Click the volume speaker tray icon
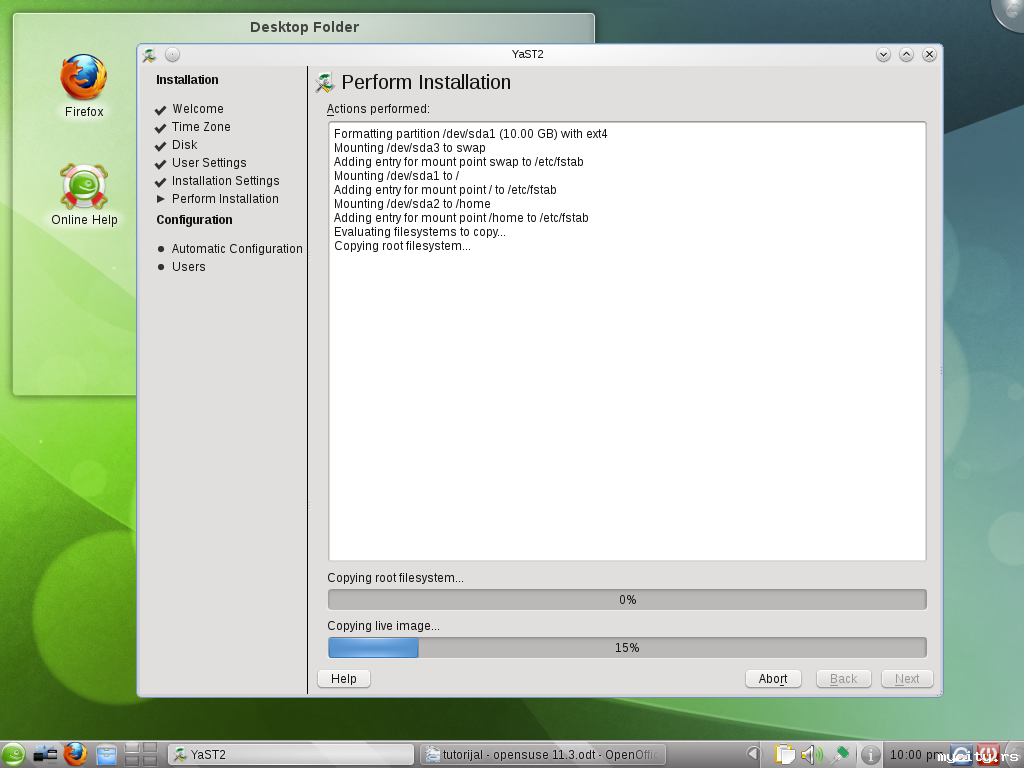The height and width of the screenshot is (768, 1024). point(811,754)
